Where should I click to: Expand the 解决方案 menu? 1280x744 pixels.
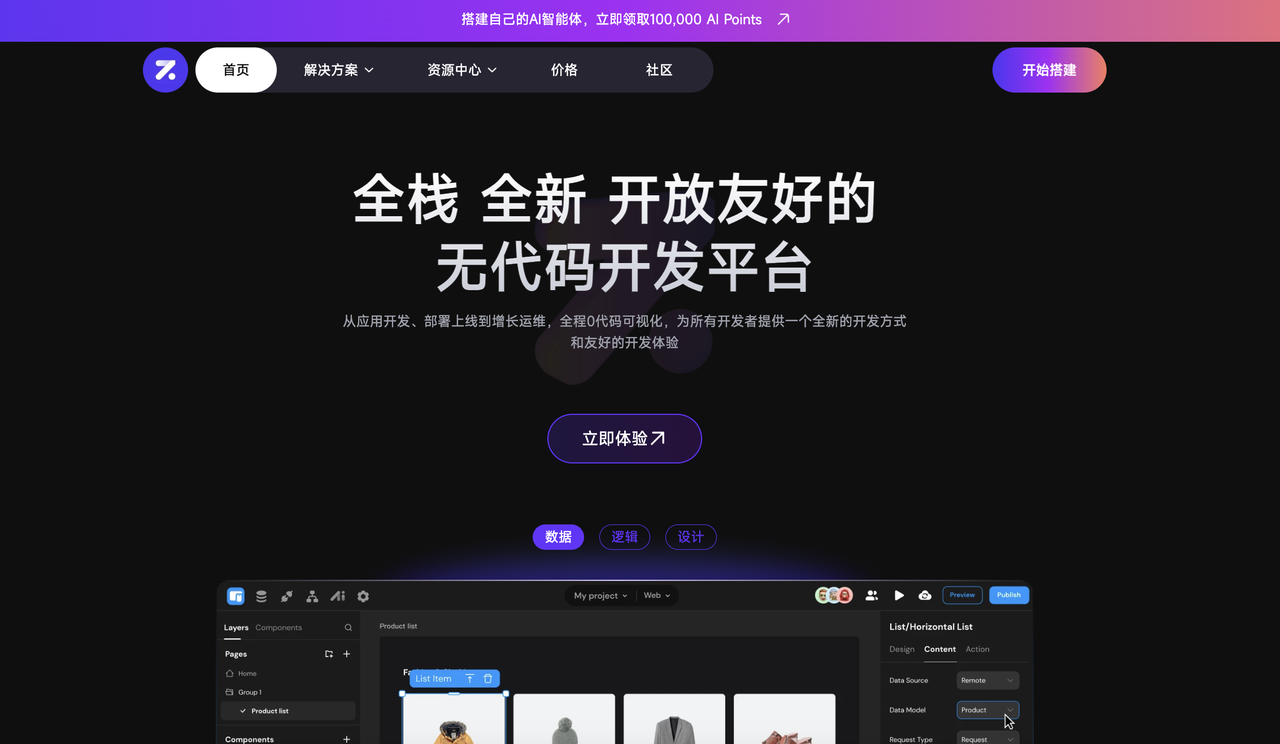(x=339, y=70)
